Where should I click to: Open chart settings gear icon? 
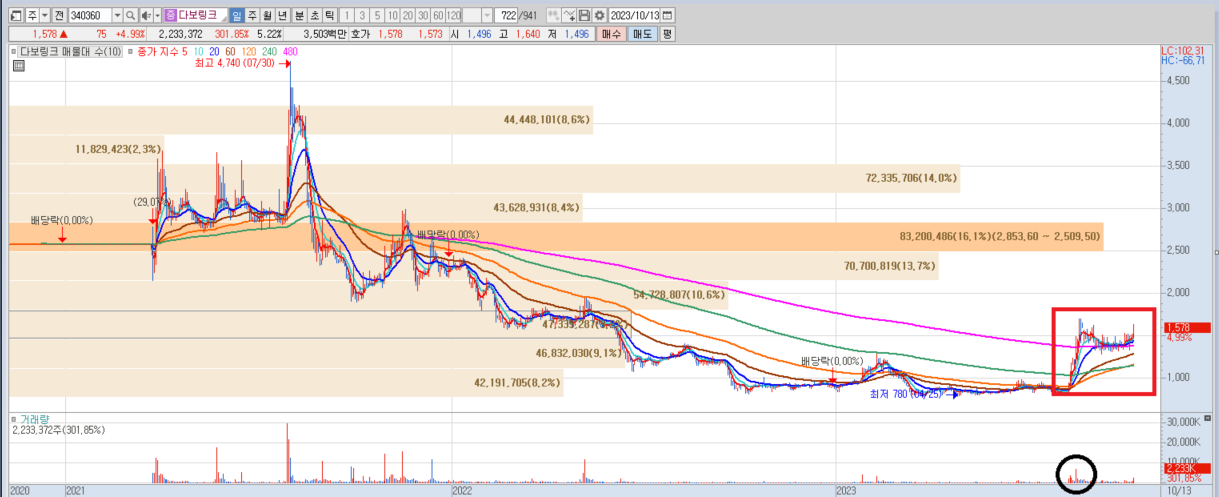[599, 15]
